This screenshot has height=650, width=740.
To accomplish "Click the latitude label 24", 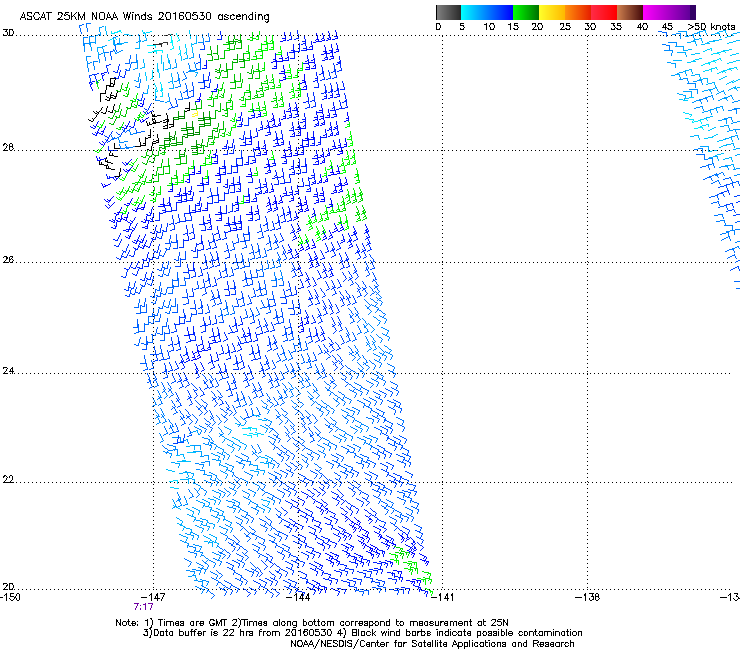I will coord(8,371).
